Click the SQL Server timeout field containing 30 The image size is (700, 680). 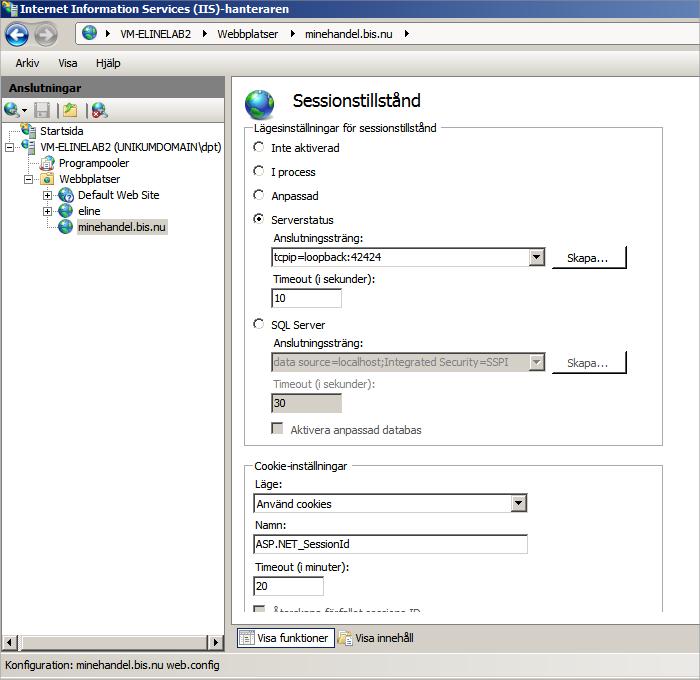[x=306, y=403]
